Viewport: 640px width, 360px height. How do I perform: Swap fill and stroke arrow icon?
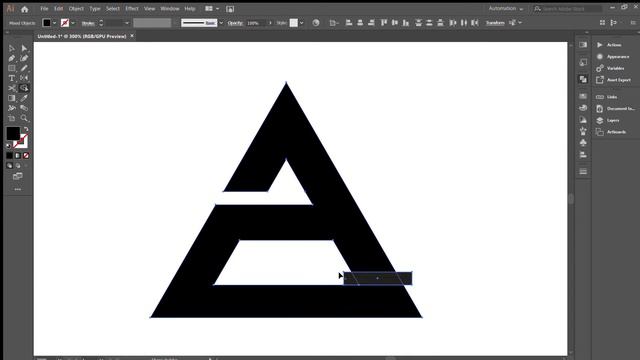(x=26, y=129)
